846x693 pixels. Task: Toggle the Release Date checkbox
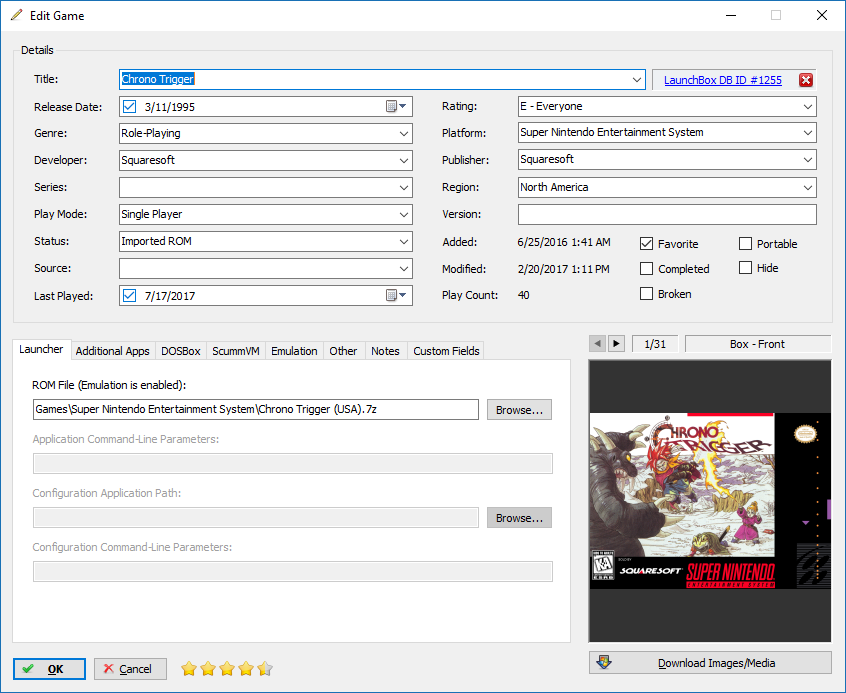tap(129, 106)
